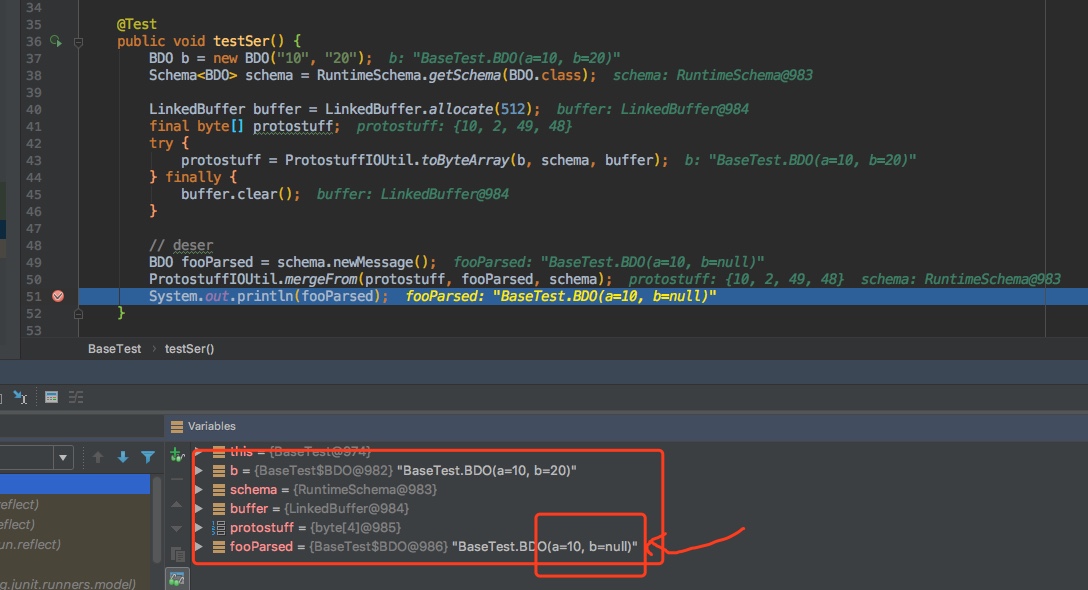Click the duplicate watch copy icon
This screenshot has height=590, width=1088.
point(178,553)
